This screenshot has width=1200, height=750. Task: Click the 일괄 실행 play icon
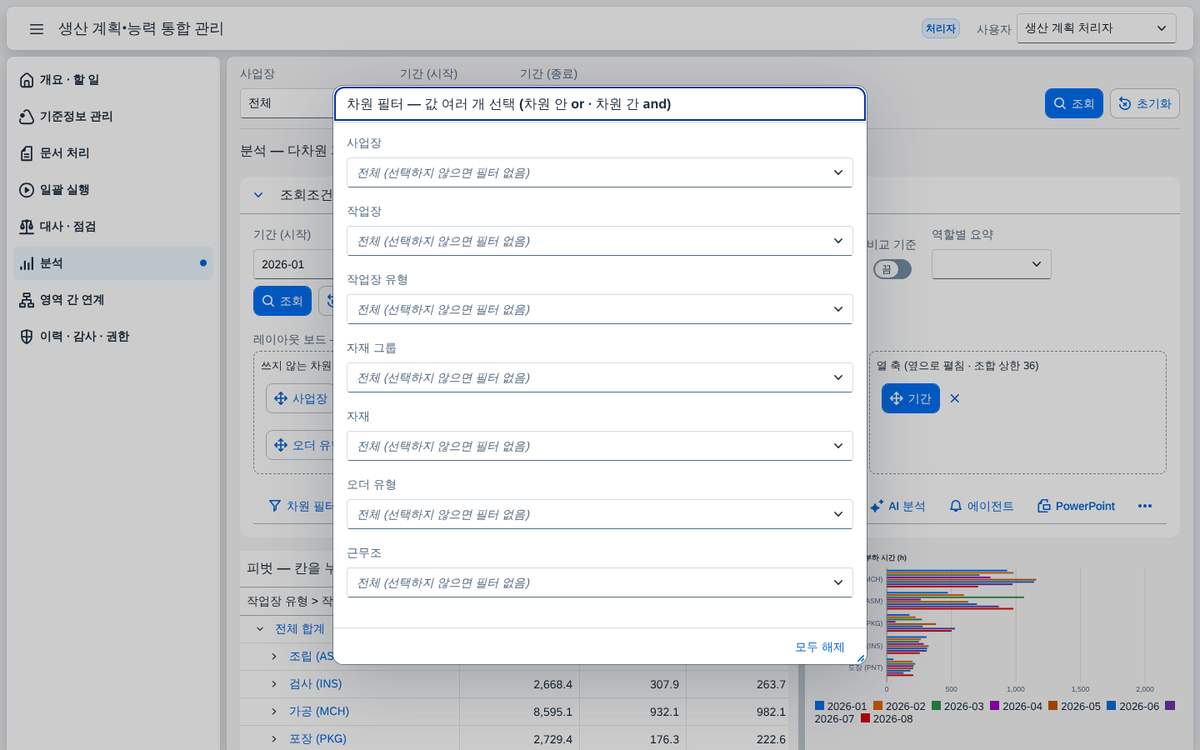(x=27, y=190)
